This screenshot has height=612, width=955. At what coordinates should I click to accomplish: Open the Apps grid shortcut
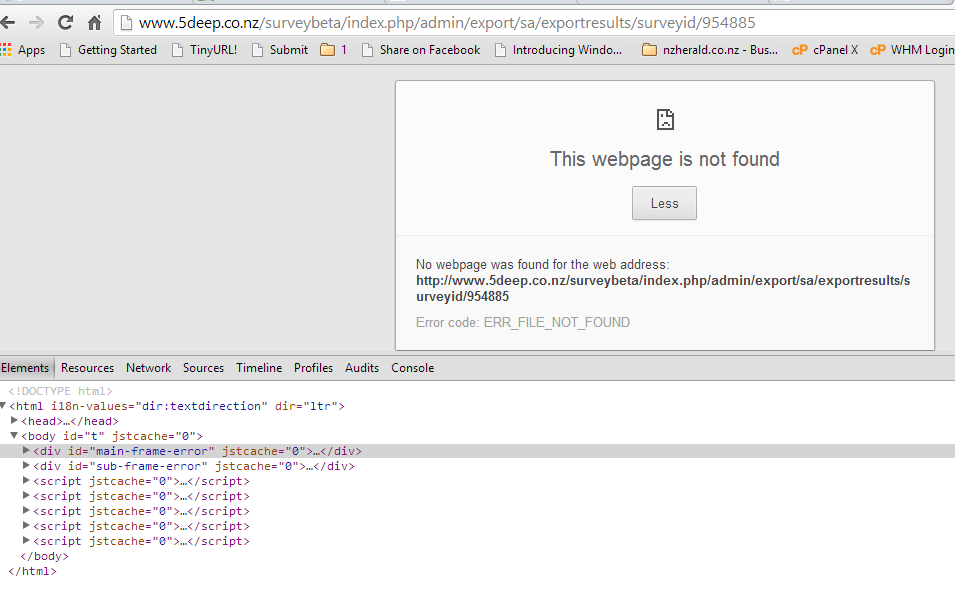pos(22,50)
